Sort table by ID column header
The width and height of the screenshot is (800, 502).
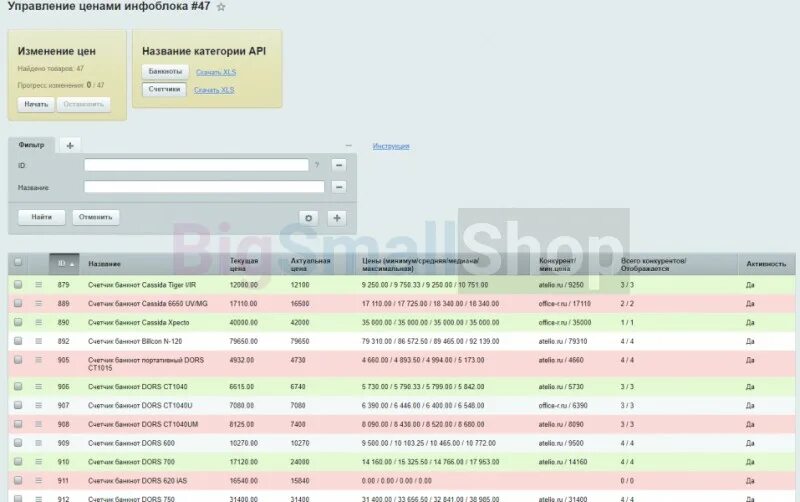64,264
